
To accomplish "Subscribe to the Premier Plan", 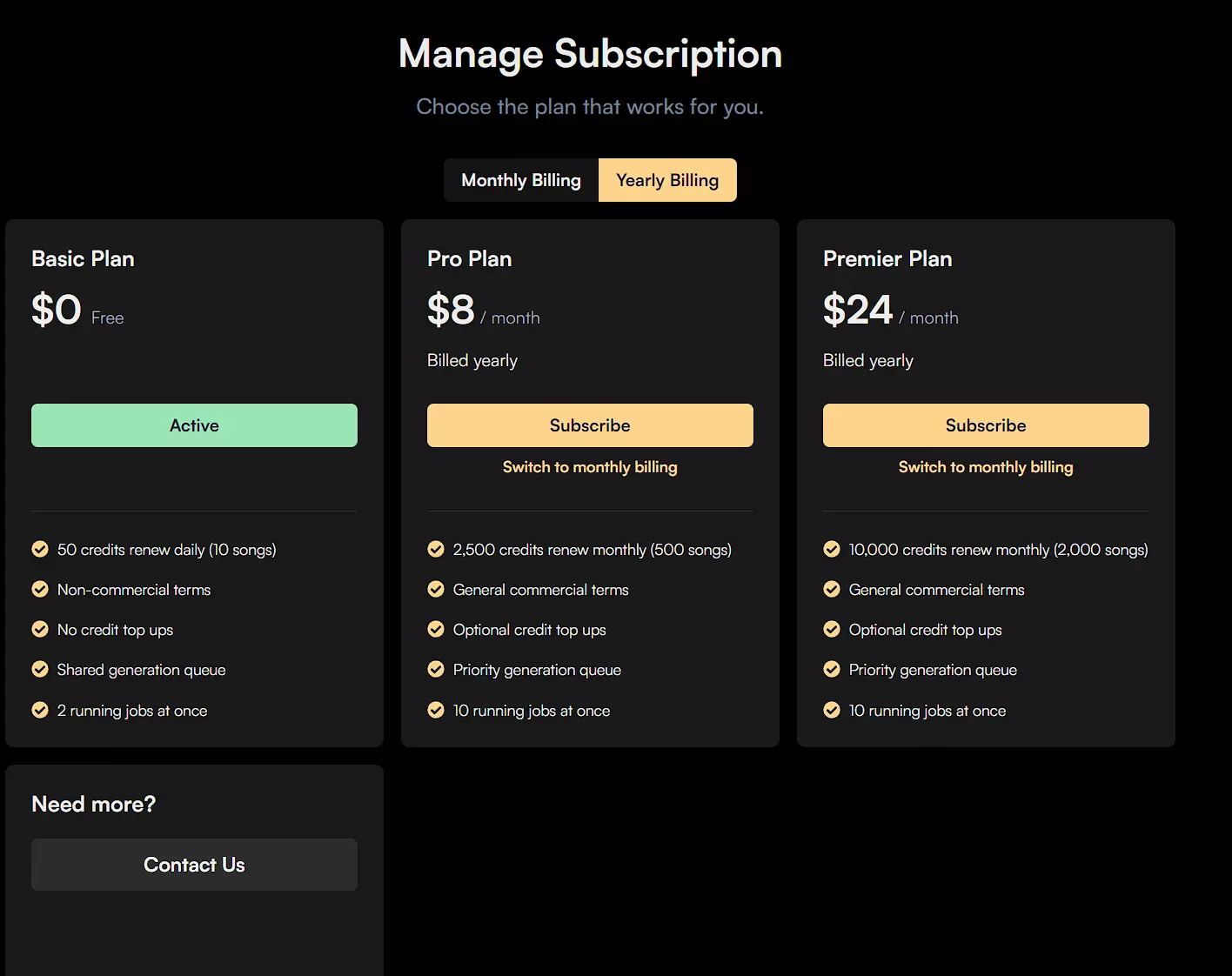I will coord(986,425).
